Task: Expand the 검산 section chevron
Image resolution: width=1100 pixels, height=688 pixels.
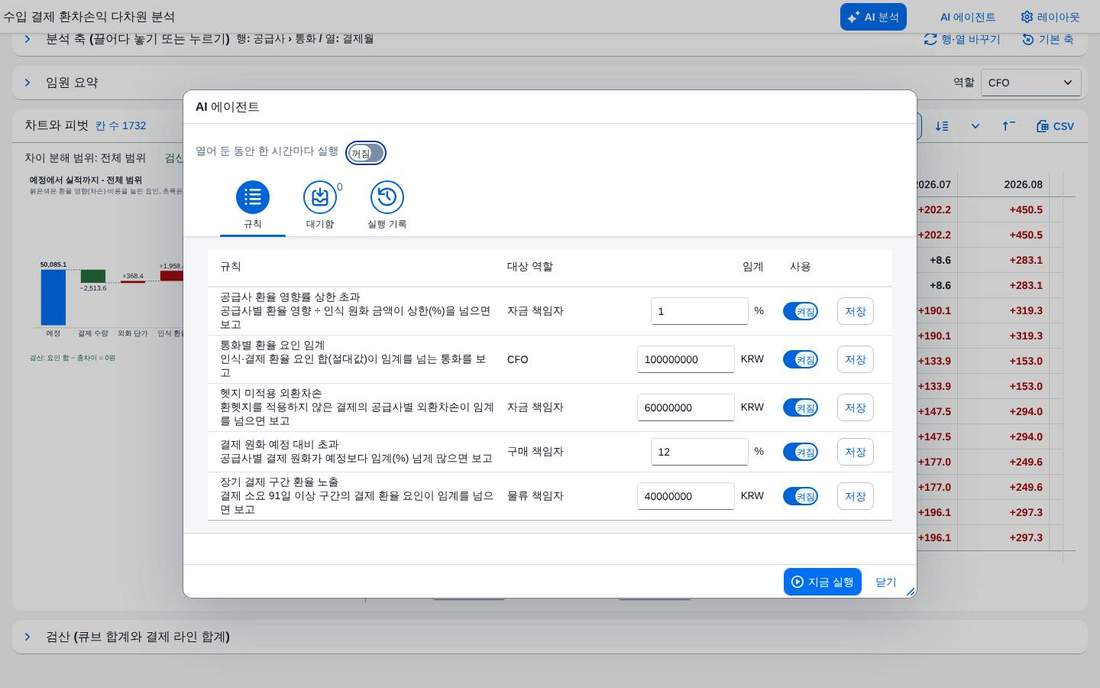Action: 27,637
